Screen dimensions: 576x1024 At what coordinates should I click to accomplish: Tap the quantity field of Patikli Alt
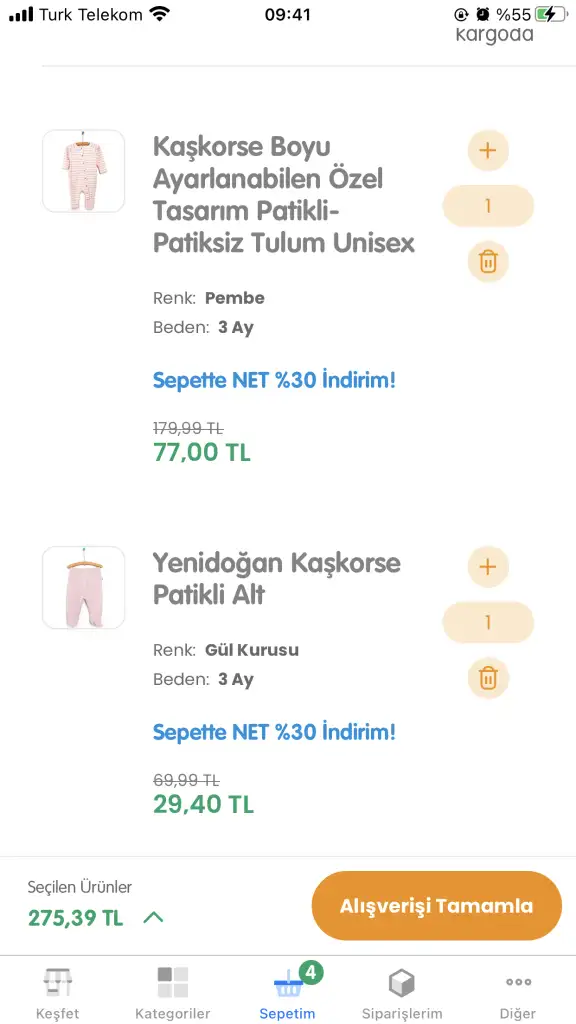[x=488, y=622]
